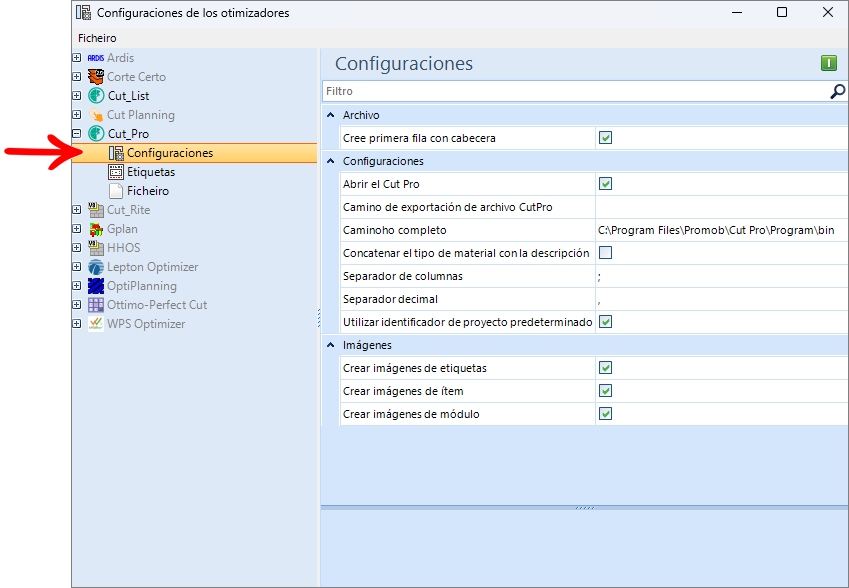Select the Cut_List optimizer label
Screen dimensions: 849x588
point(128,96)
